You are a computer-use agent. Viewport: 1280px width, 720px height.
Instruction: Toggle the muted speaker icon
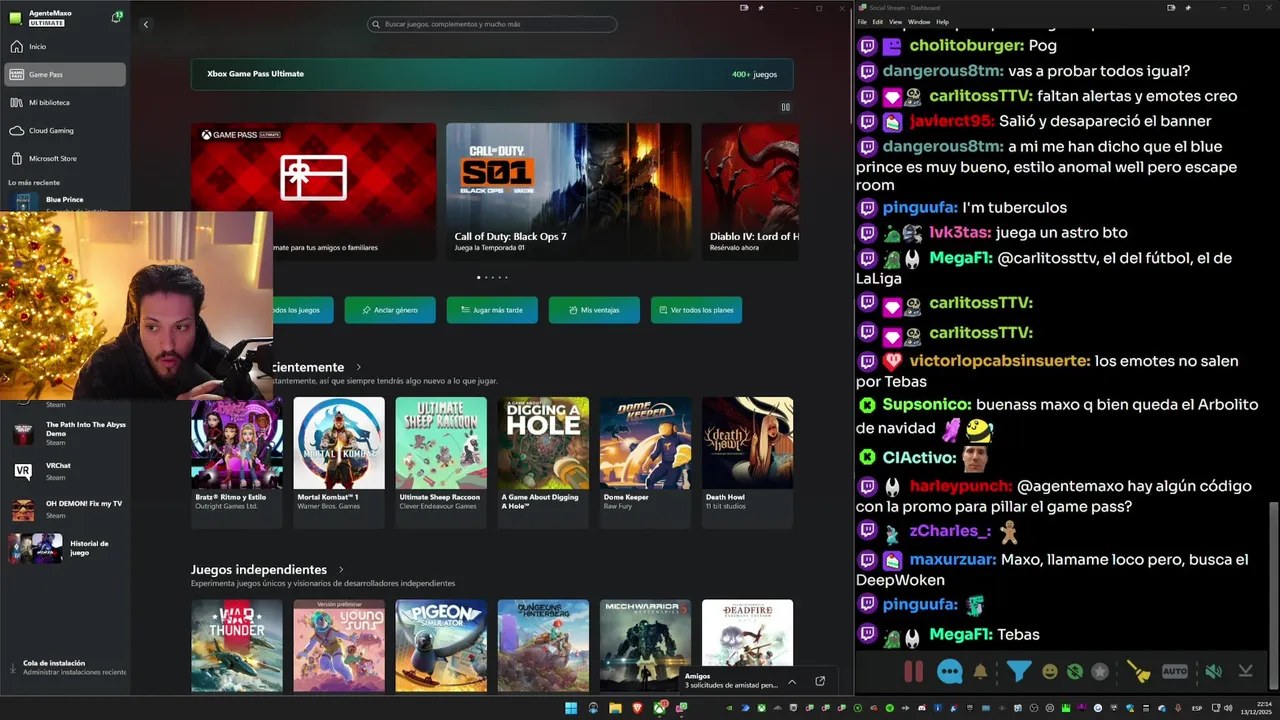pos(1213,672)
